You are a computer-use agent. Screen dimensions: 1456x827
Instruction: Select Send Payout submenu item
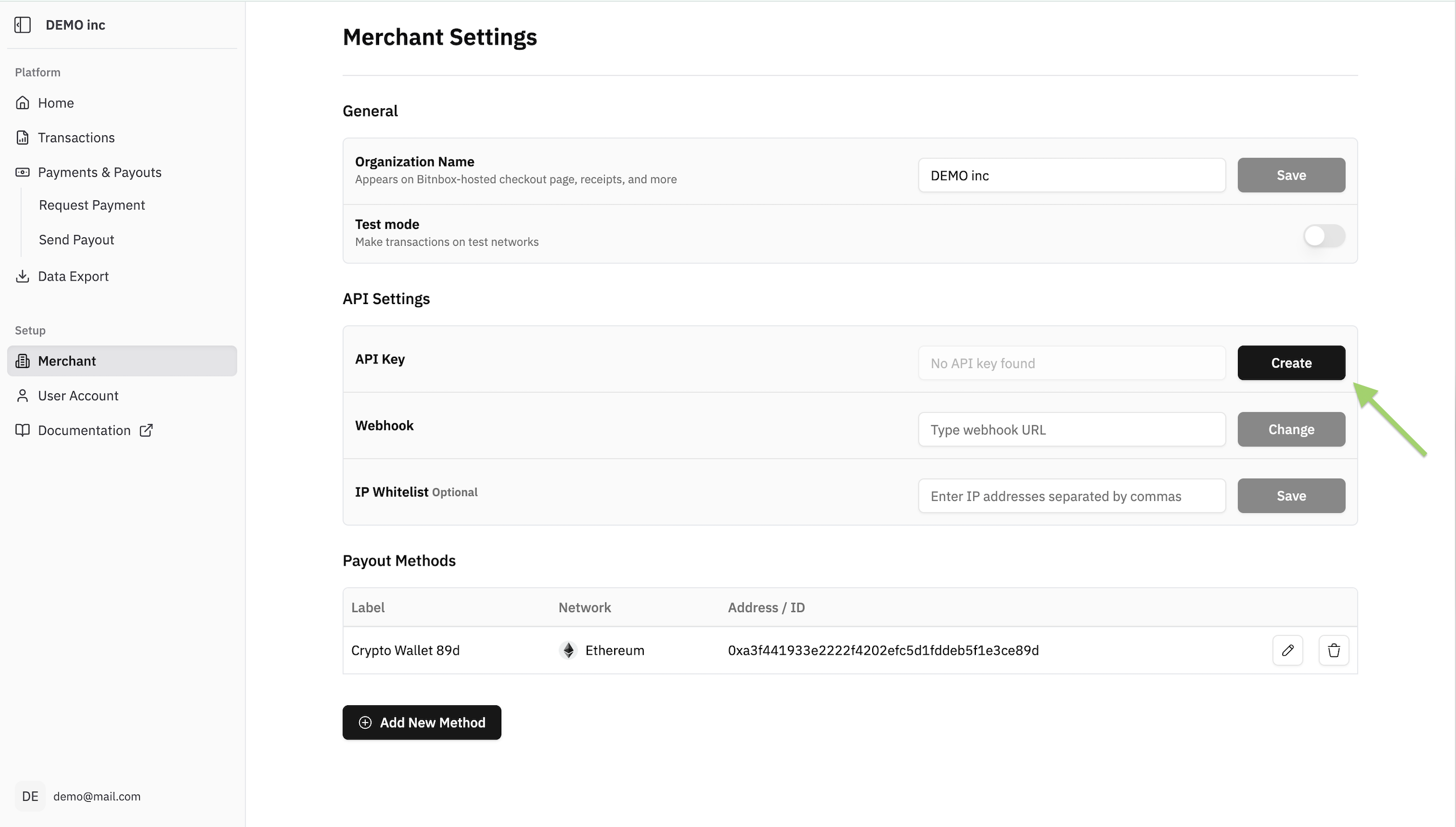click(77, 240)
